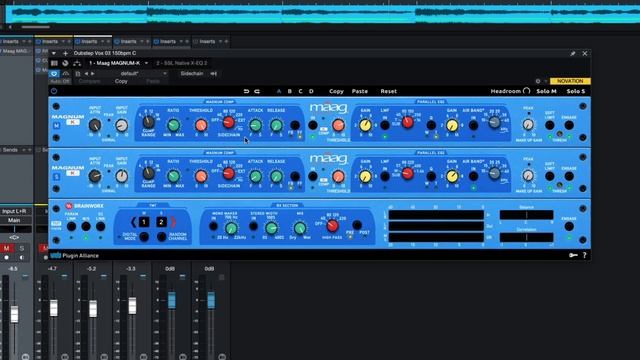Click top channel red Threshold knob
Image resolution: width=640 pixels, height=360 pixels.
point(201,125)
